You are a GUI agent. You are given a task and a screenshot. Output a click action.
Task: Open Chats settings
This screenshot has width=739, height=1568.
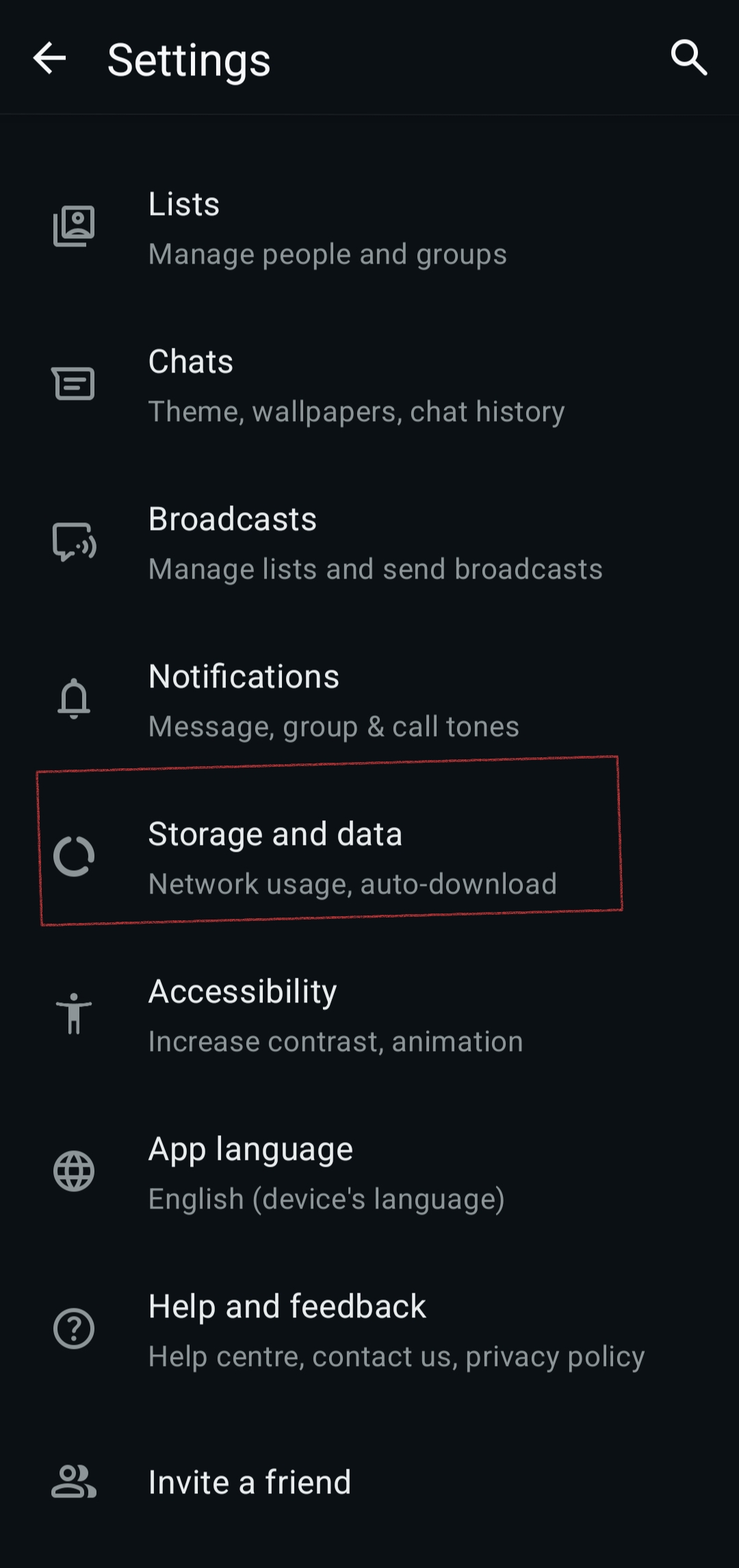[356, 386]
